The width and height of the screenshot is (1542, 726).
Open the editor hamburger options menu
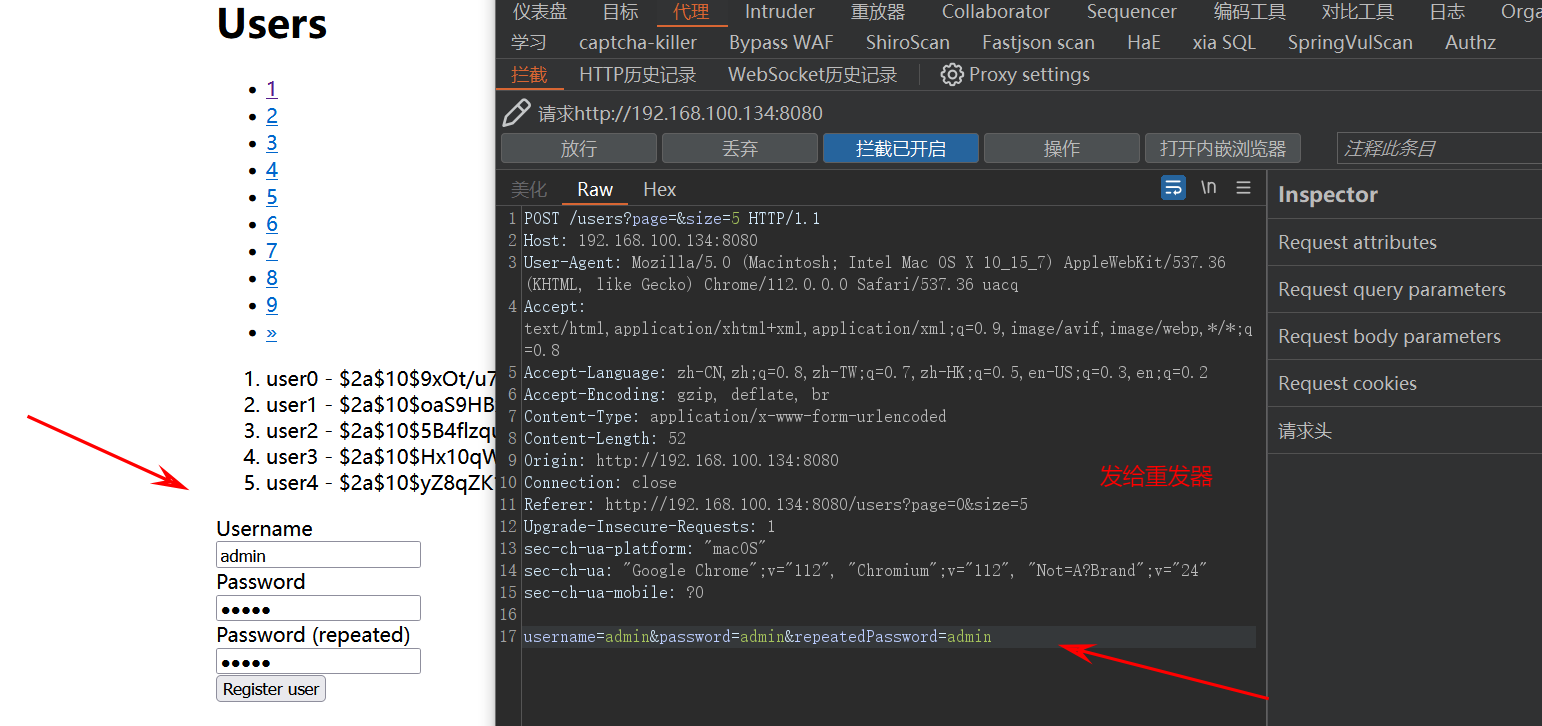pos(1243,187)
